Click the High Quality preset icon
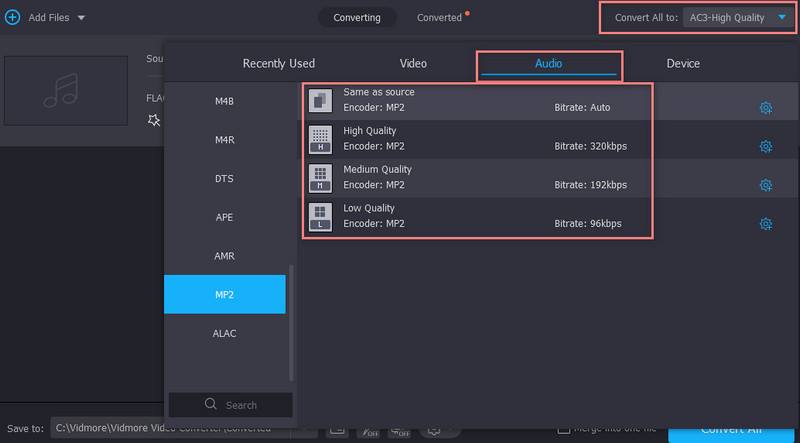 [x=320, y=138]
